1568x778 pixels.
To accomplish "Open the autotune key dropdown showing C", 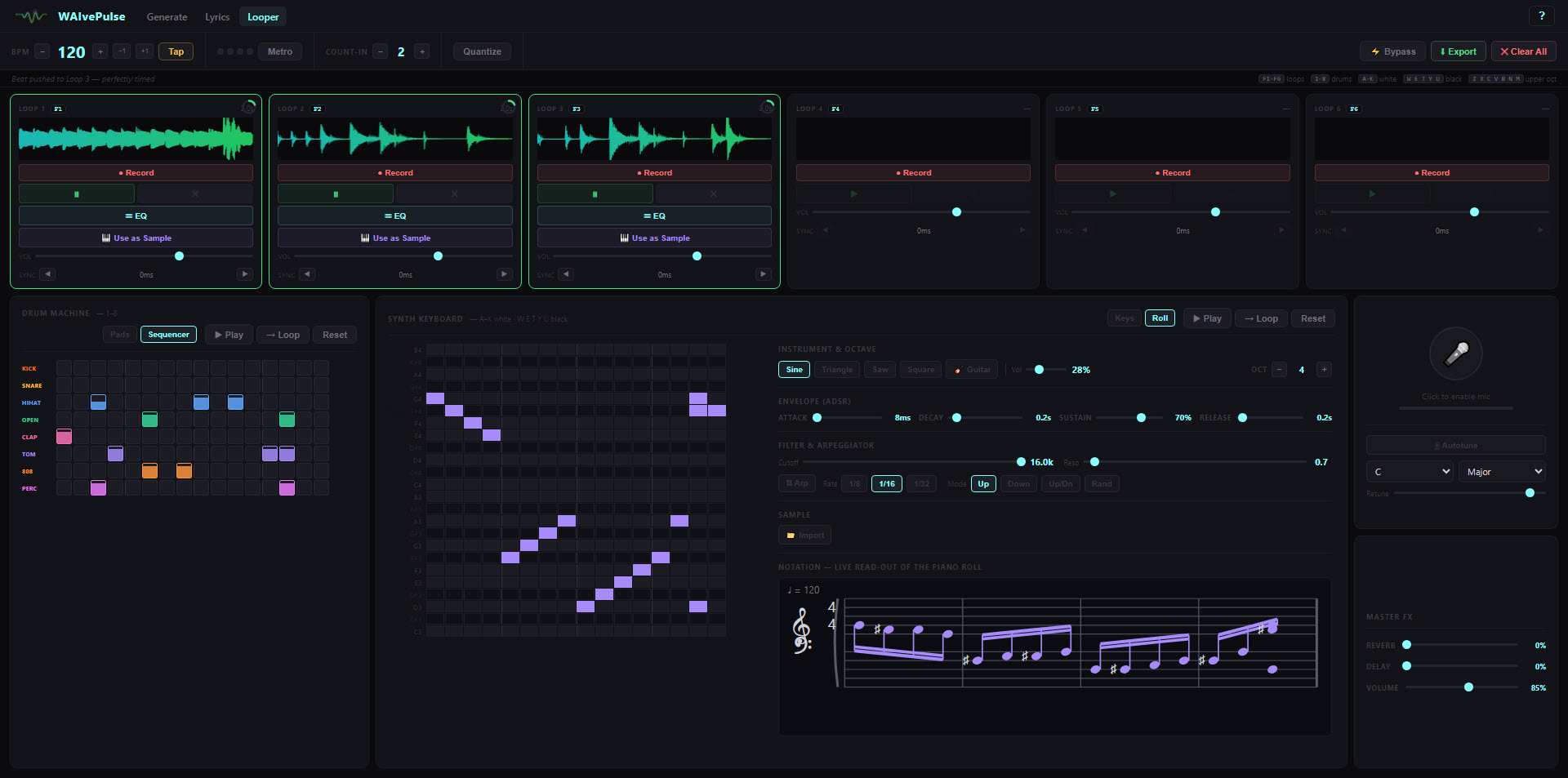I will click(x=1410, y=472).
